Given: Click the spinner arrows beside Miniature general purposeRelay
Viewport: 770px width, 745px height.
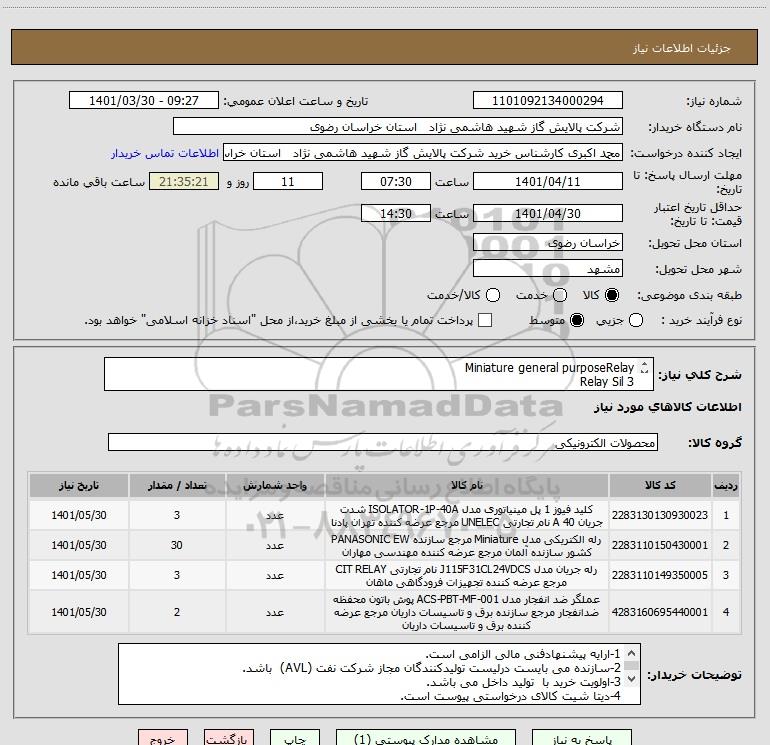Looking at the screenshot, I should (644, 368).
